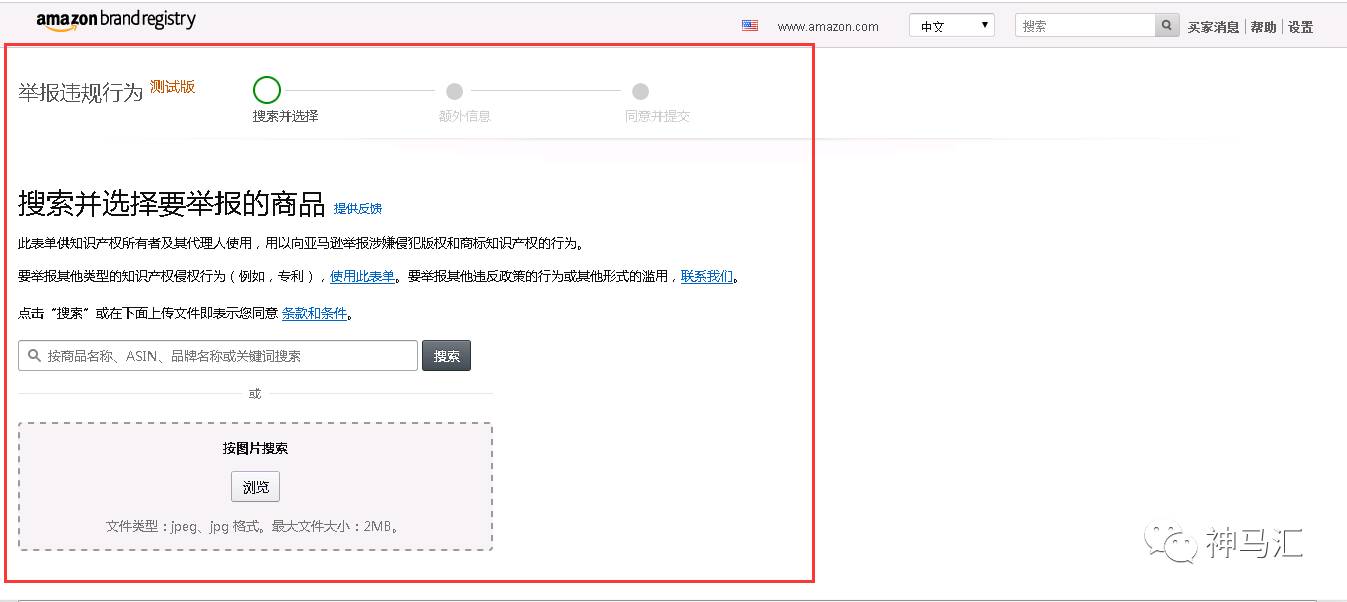Image resolution: width=1347 pixels, height=602 pixels.
Task: Focus the top 搜索 input field
Action: click(1085, 26)
